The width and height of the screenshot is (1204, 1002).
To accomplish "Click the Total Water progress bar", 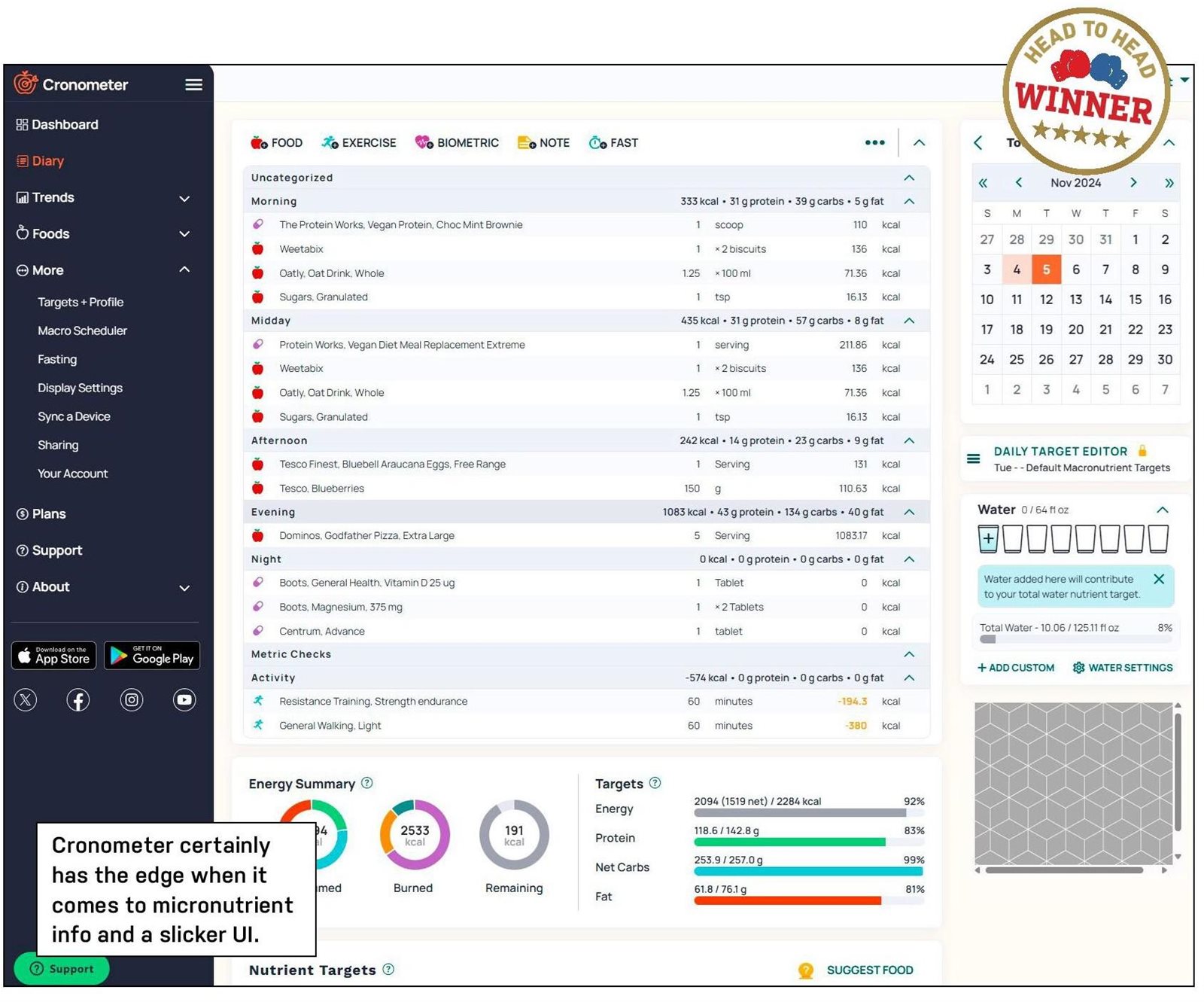I will [1075, 639].
